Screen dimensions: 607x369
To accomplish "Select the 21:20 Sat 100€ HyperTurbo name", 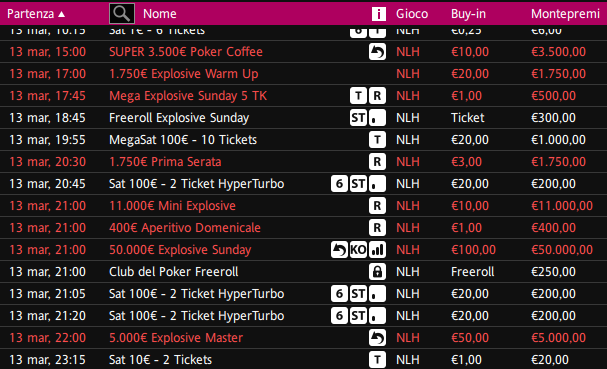I will [x=196, y=316].
